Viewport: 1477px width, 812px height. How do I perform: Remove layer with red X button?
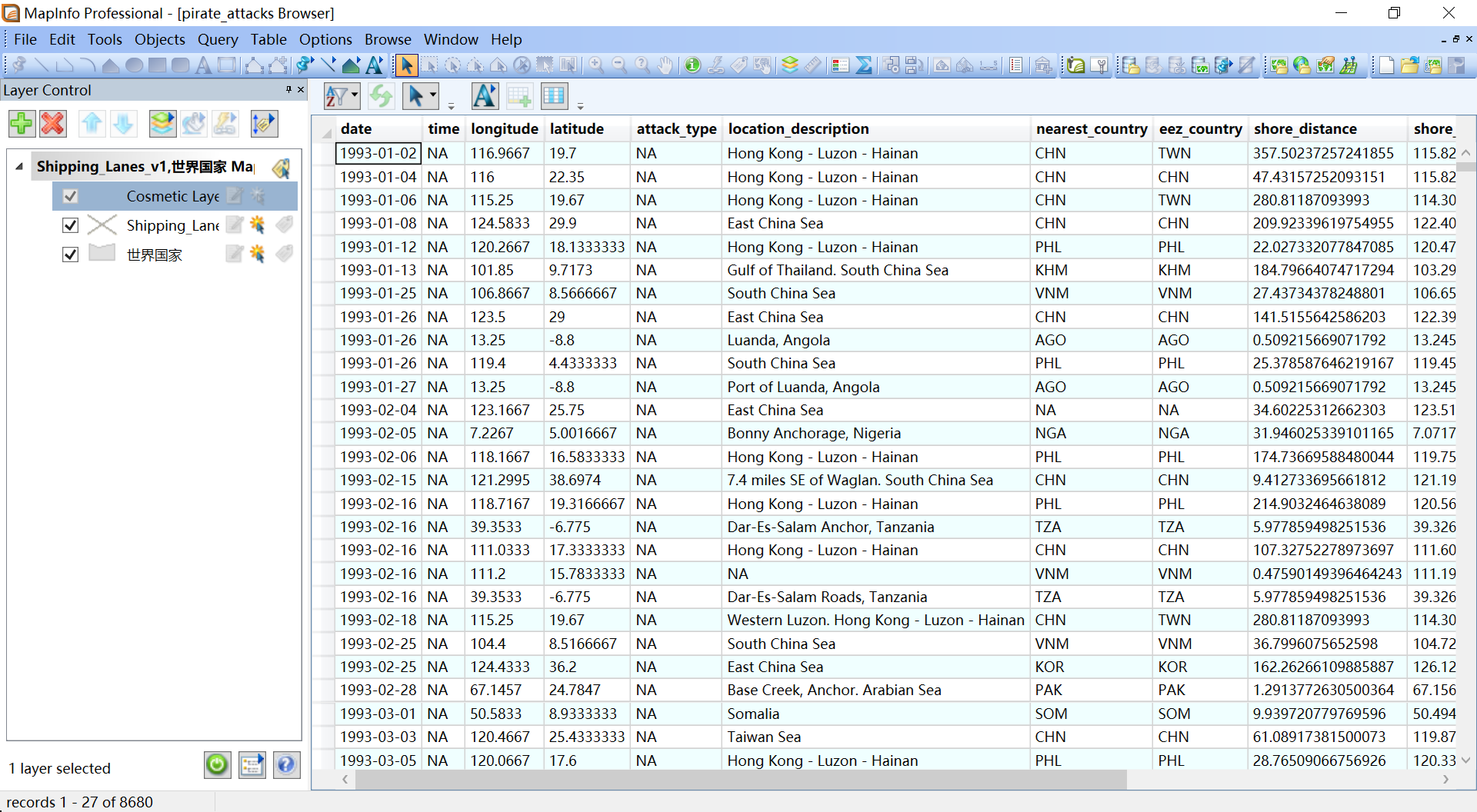click(53, 123)
